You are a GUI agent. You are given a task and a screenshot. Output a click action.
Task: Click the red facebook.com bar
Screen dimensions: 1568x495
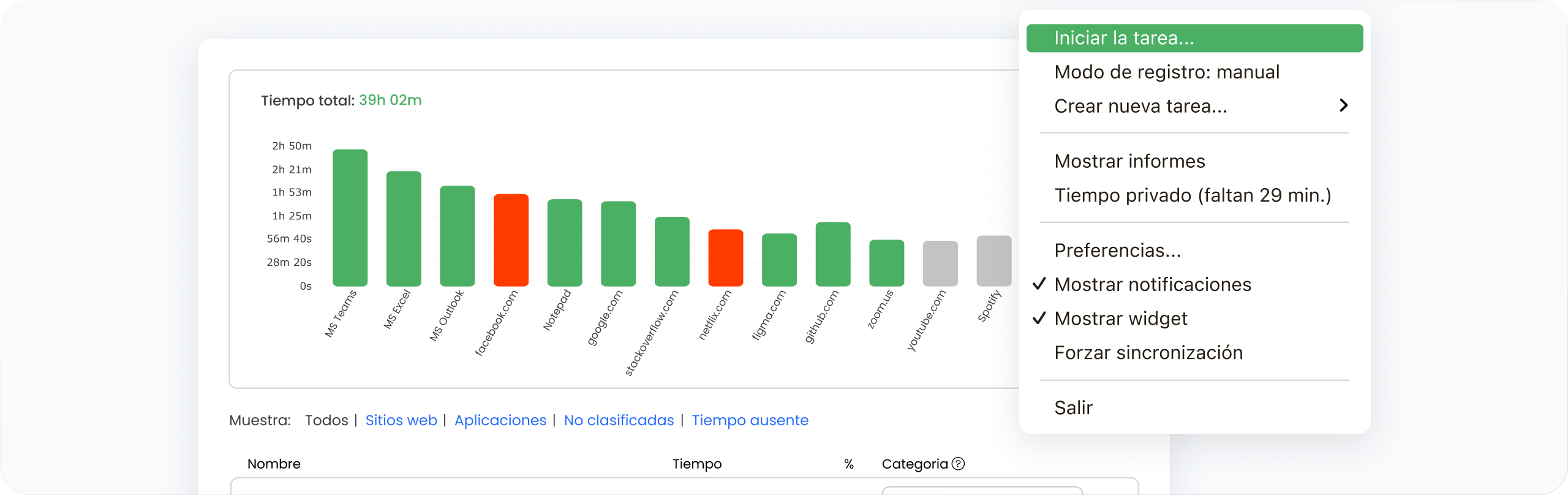point(511,240)
